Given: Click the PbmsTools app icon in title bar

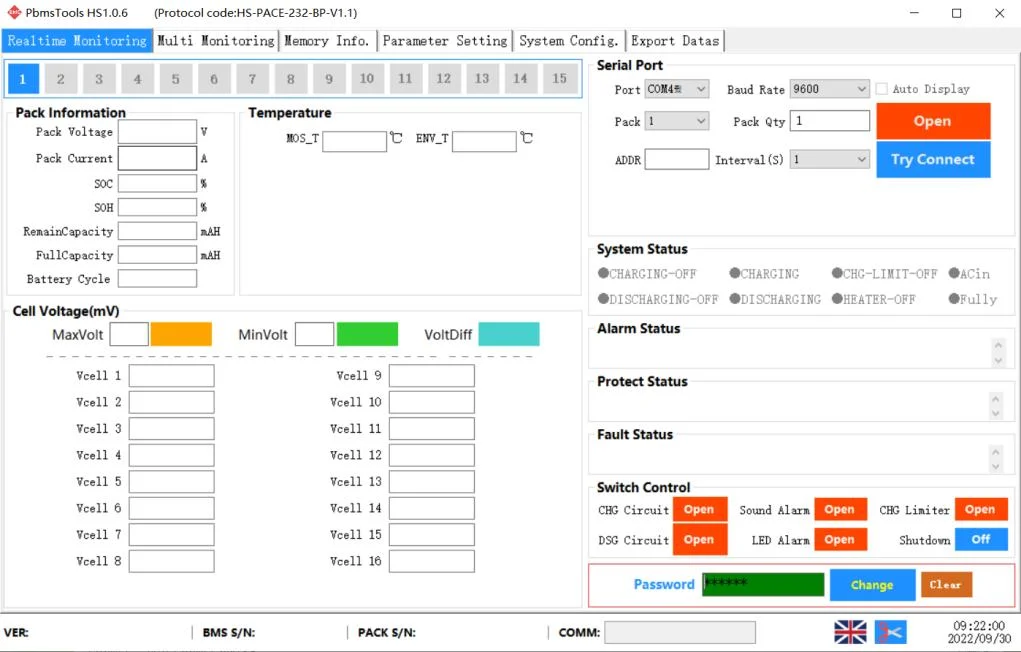Looking at the screenshot, I should [14, 13].
